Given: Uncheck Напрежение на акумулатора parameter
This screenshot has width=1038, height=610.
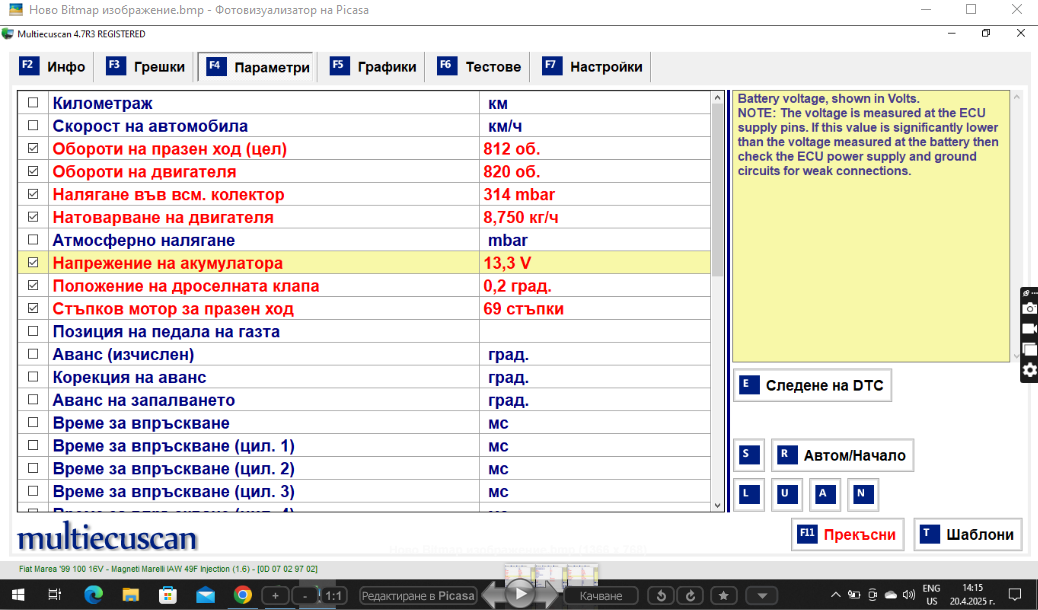Looking at the screenshot, I should point(33,263).
